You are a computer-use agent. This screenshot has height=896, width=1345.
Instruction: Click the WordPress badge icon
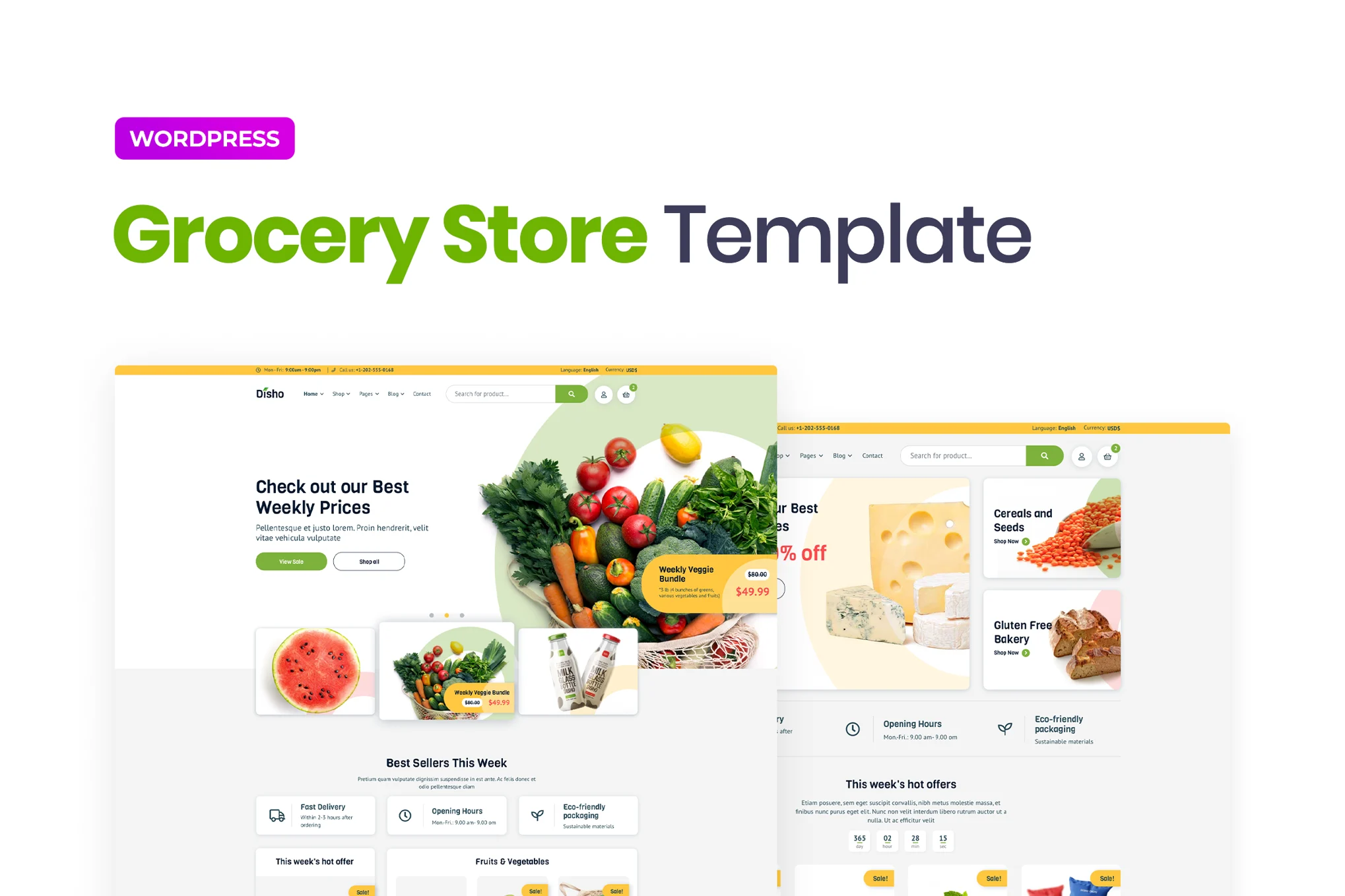click(x=204, y=138)
